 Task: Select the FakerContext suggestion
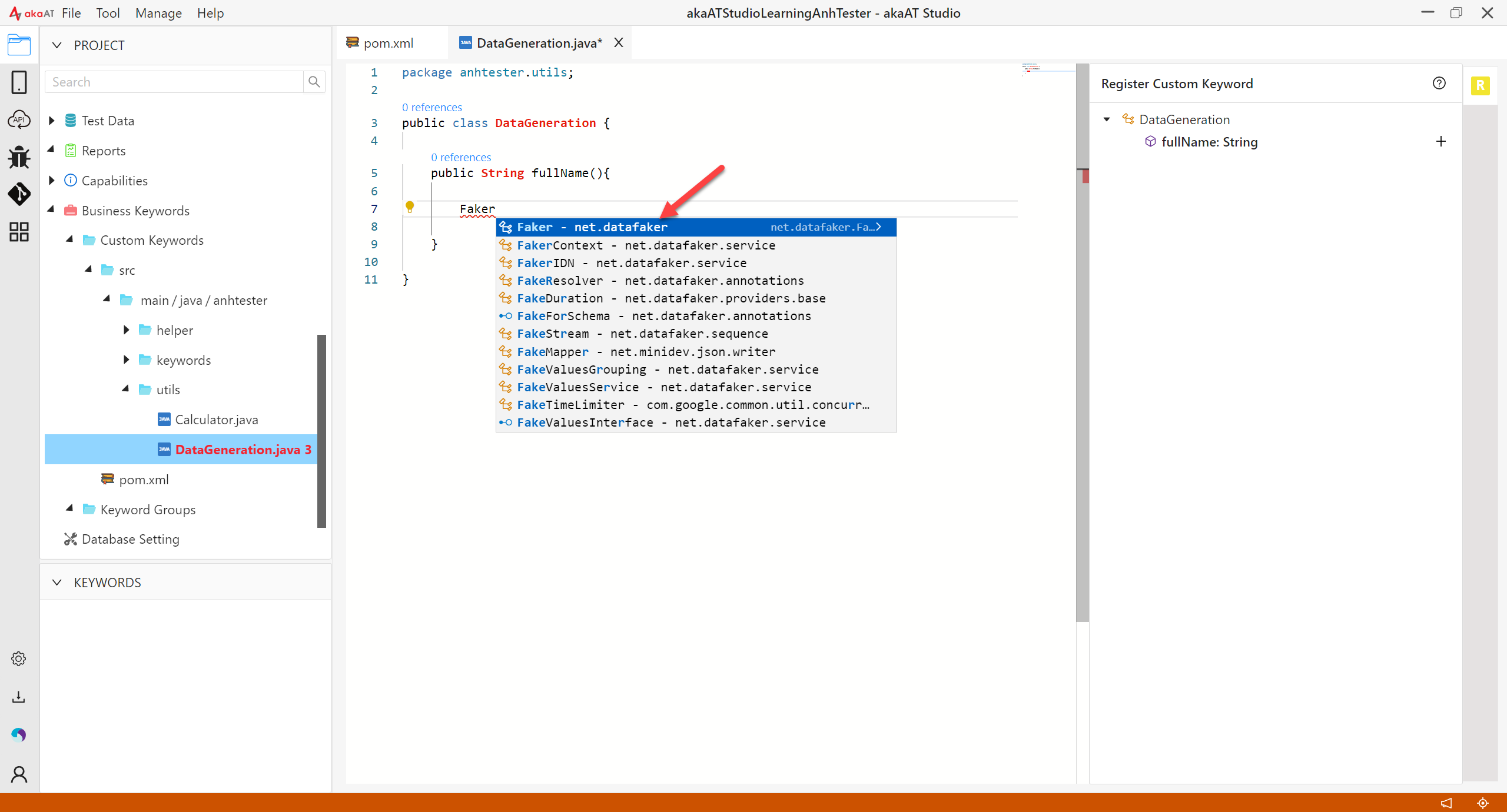[696, 245]
